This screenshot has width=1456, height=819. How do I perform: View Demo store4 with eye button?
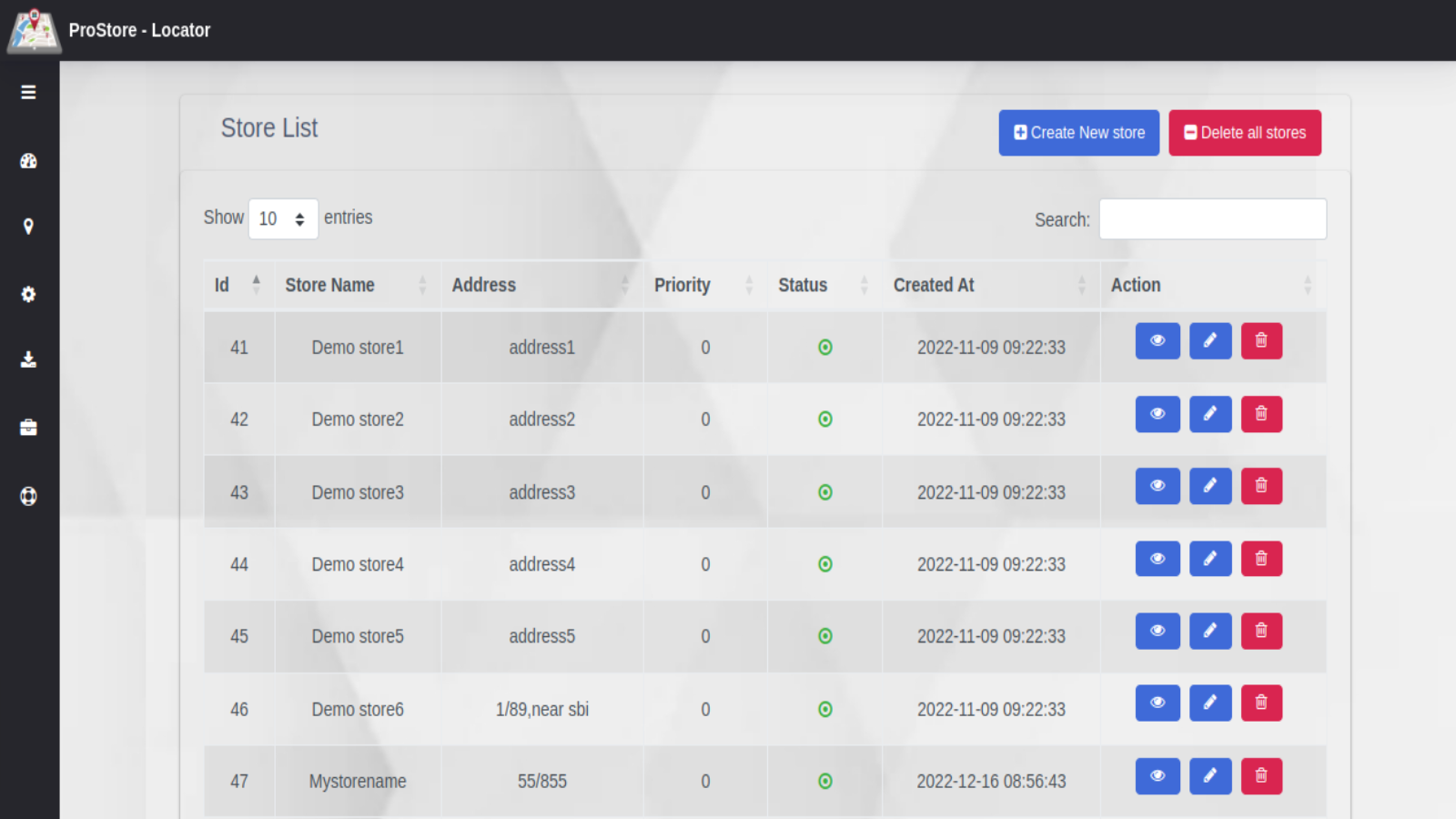pos(1158,559)
